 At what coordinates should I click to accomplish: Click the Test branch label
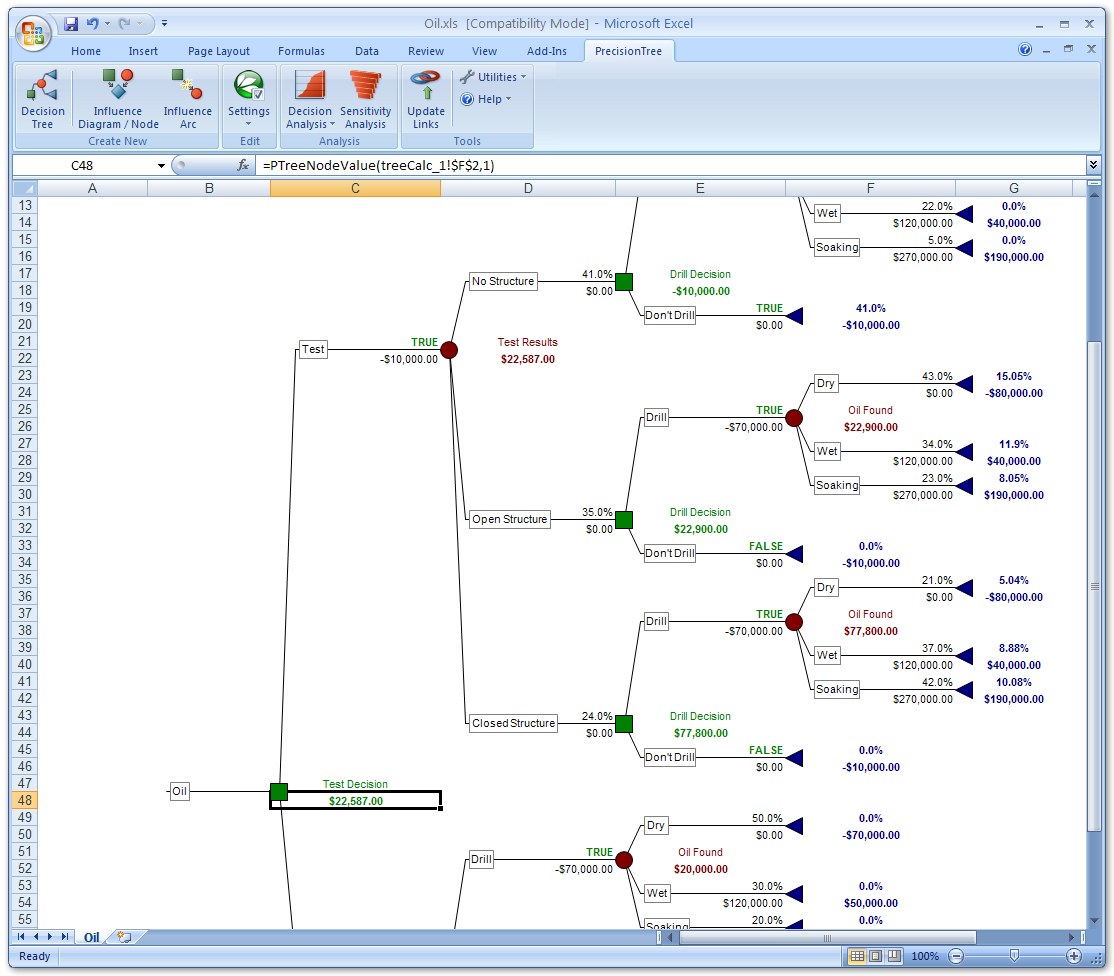pyautogui.click(x=313, y=349)
